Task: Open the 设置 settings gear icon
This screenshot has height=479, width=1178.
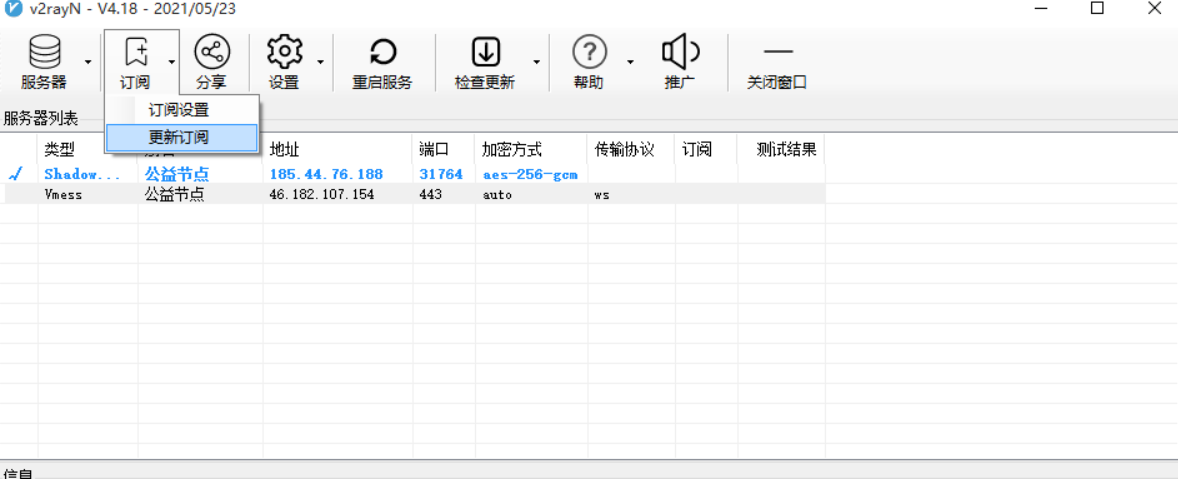Action: pyautogui.click(x=285, y=52)
